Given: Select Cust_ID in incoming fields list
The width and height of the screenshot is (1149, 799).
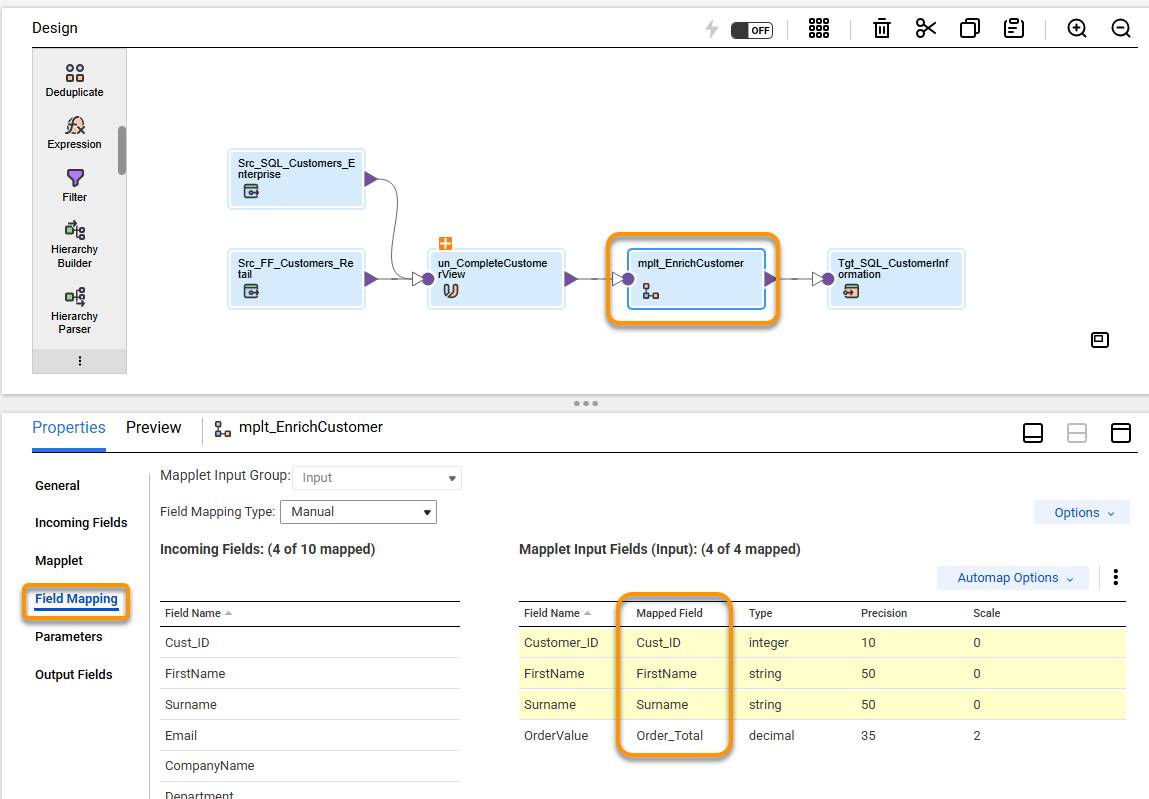Looking at the screenshot, I should (x=310, y=643).
